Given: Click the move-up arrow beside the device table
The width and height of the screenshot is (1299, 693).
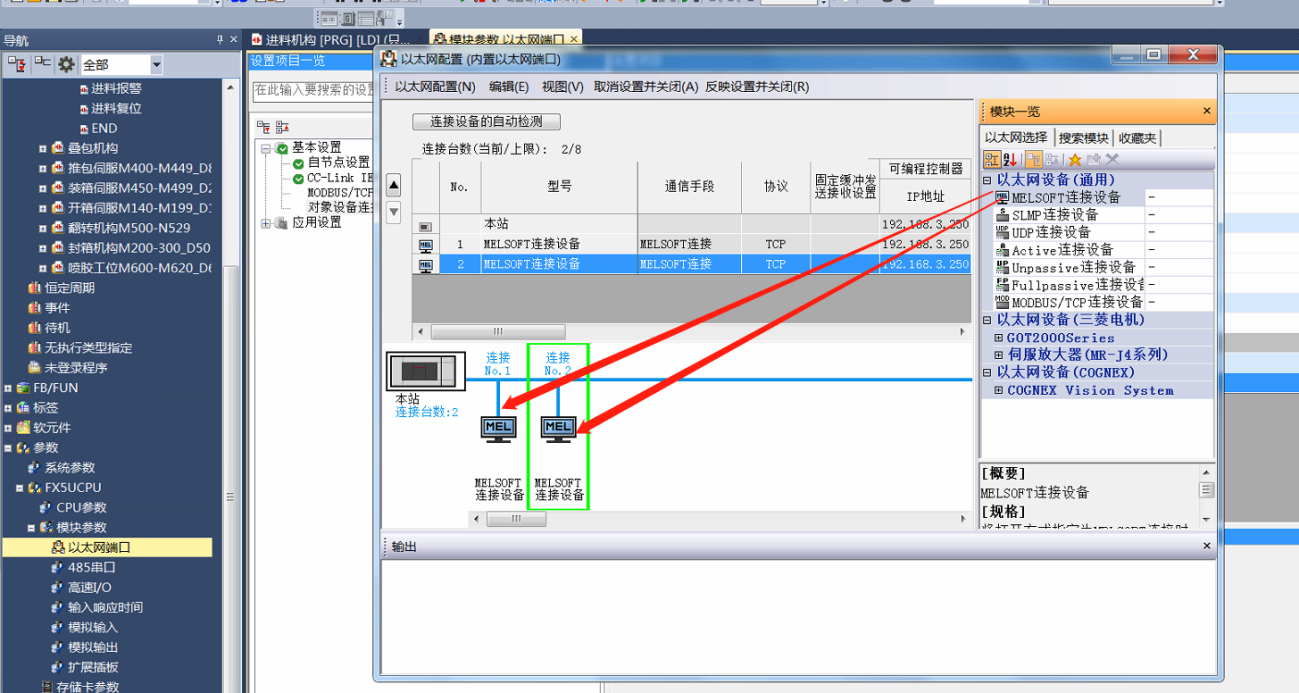Looking at the screenshot, I should pos(394,185).
